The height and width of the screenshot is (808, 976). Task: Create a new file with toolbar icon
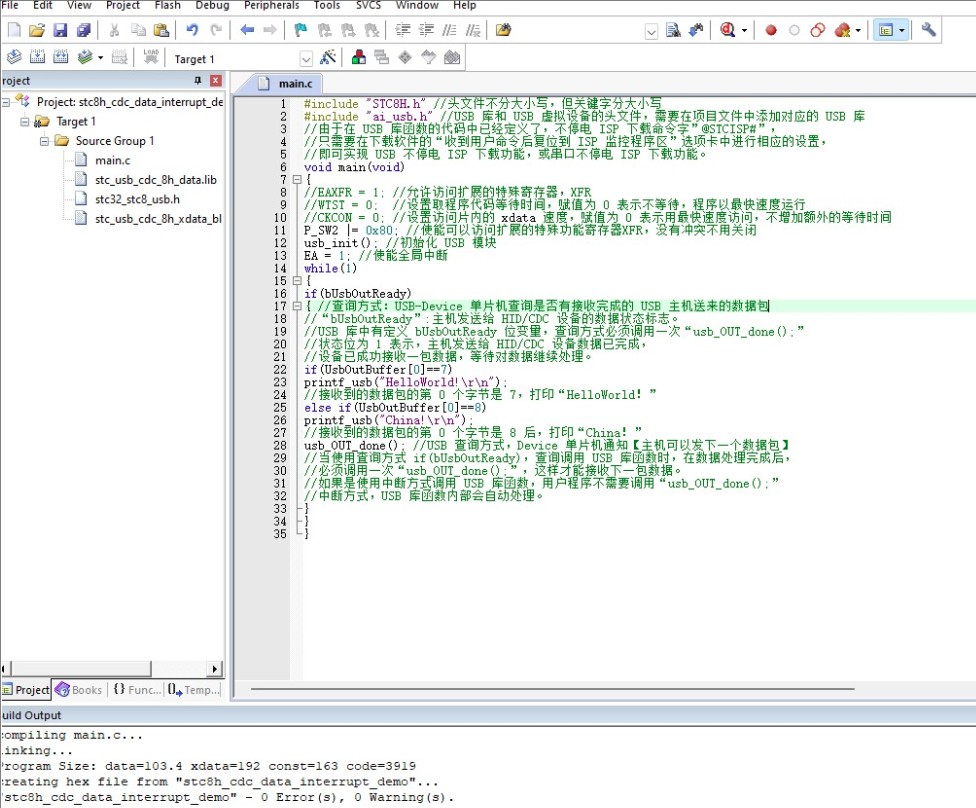14,30
